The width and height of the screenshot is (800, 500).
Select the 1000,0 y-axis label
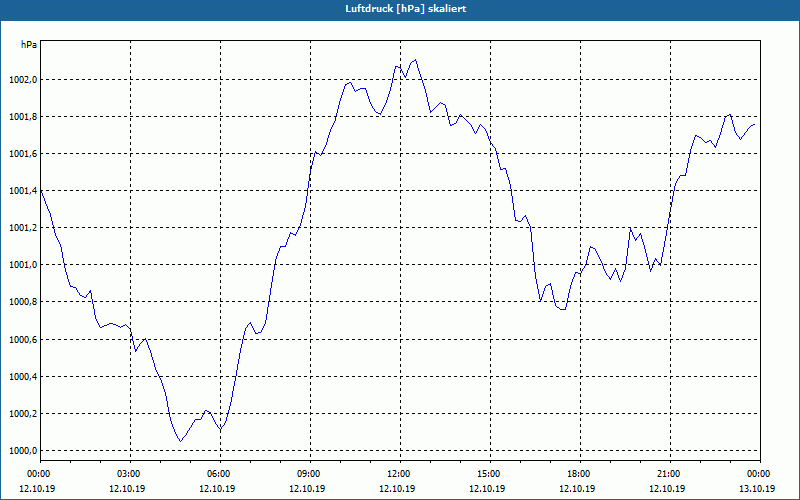[x=23, y=451]
